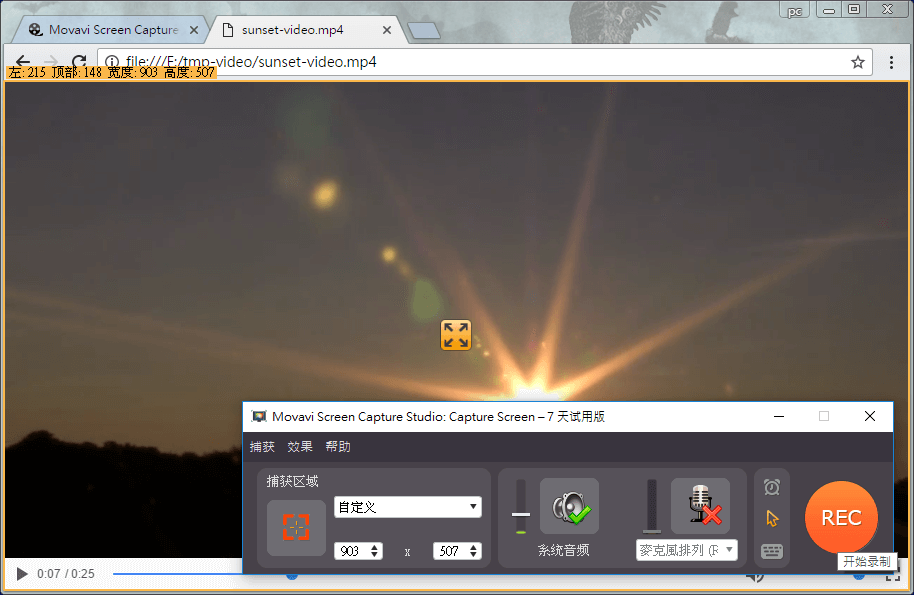Click the orange fullscreen expand icon on video
The width and height of the screenshot is (914, 595).
tap(455, 335)
